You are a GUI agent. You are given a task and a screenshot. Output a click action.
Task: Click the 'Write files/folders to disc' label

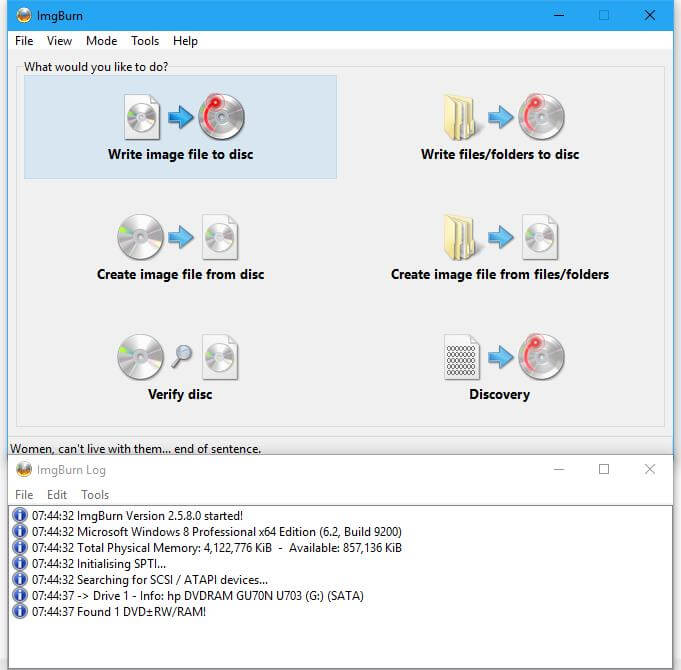pos(500,155)
